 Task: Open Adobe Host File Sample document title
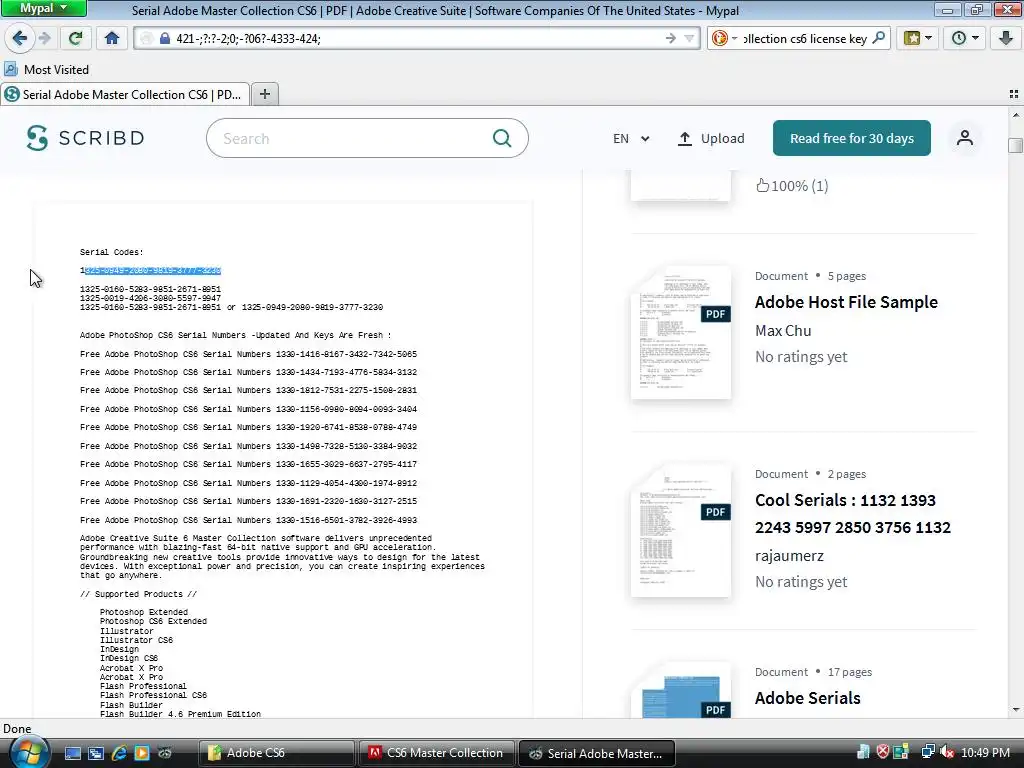click(846, 302)
